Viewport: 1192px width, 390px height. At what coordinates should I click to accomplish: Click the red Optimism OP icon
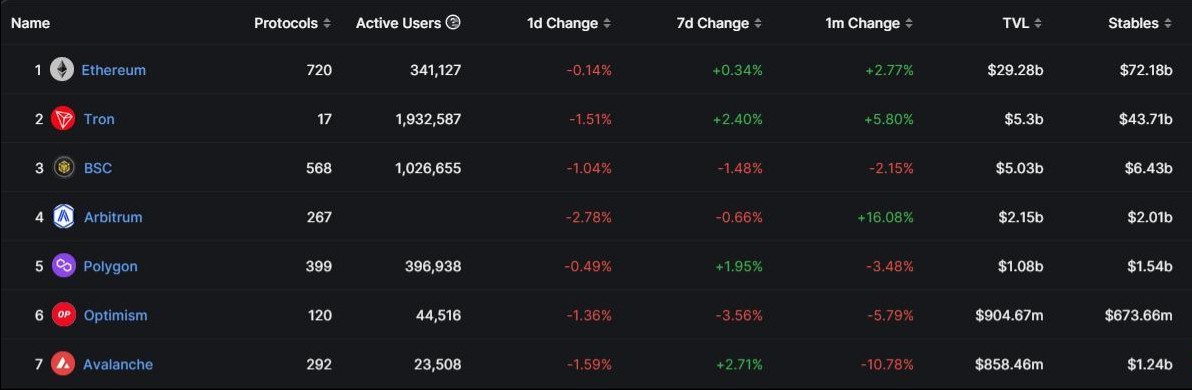click(63, 315)
